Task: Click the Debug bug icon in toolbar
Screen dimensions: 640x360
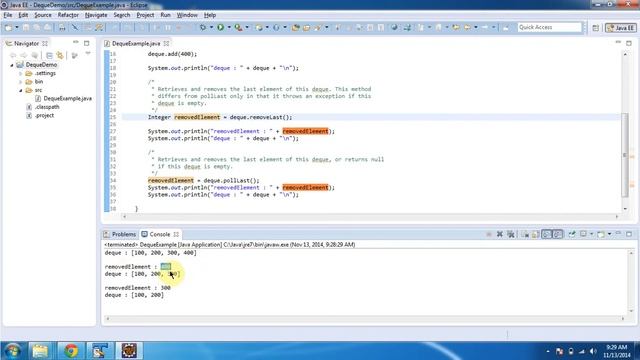Action: pyautogui.click(x=202, y=27)
